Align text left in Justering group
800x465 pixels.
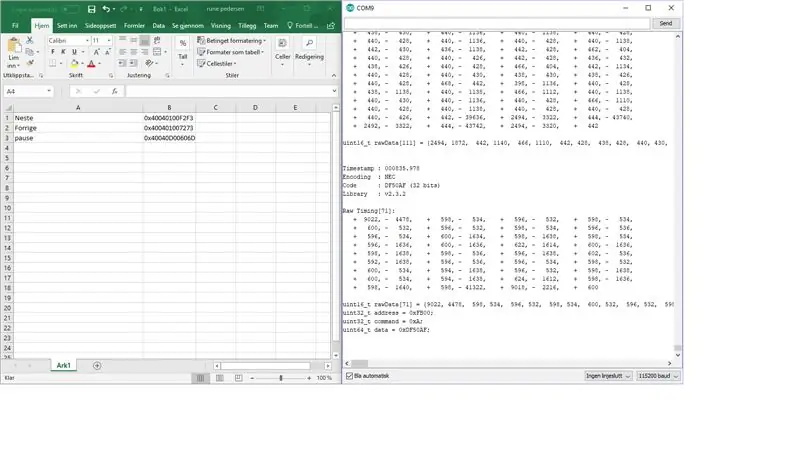(122, 52)
